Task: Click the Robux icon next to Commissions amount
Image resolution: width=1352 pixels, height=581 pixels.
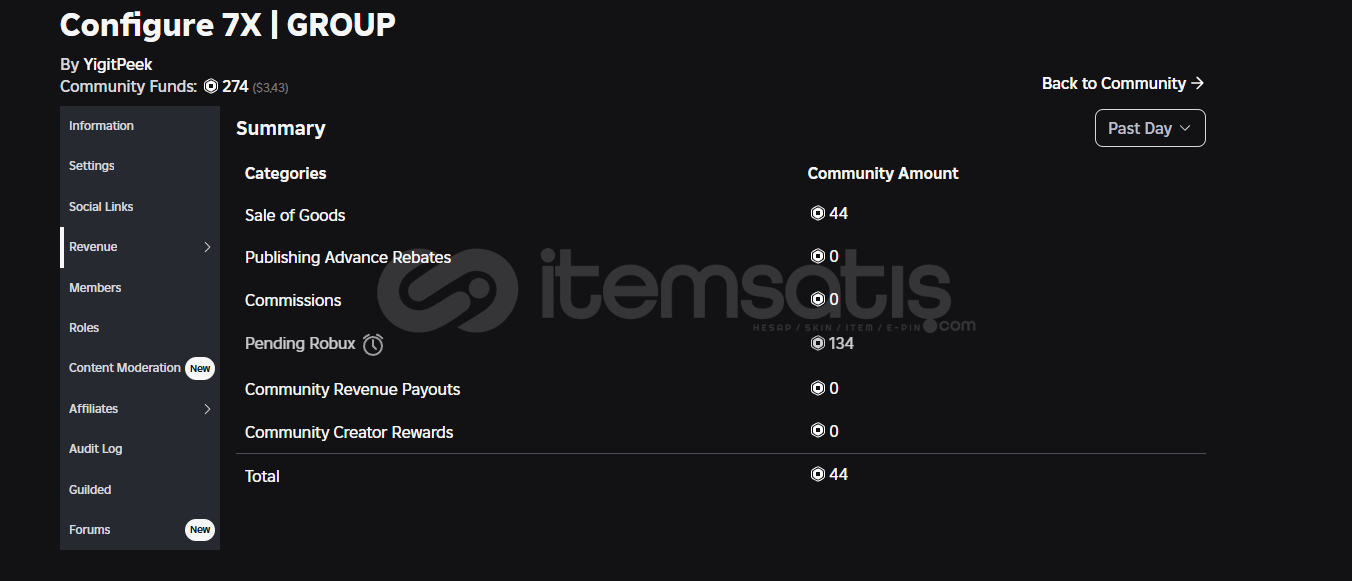Action: 817,300
